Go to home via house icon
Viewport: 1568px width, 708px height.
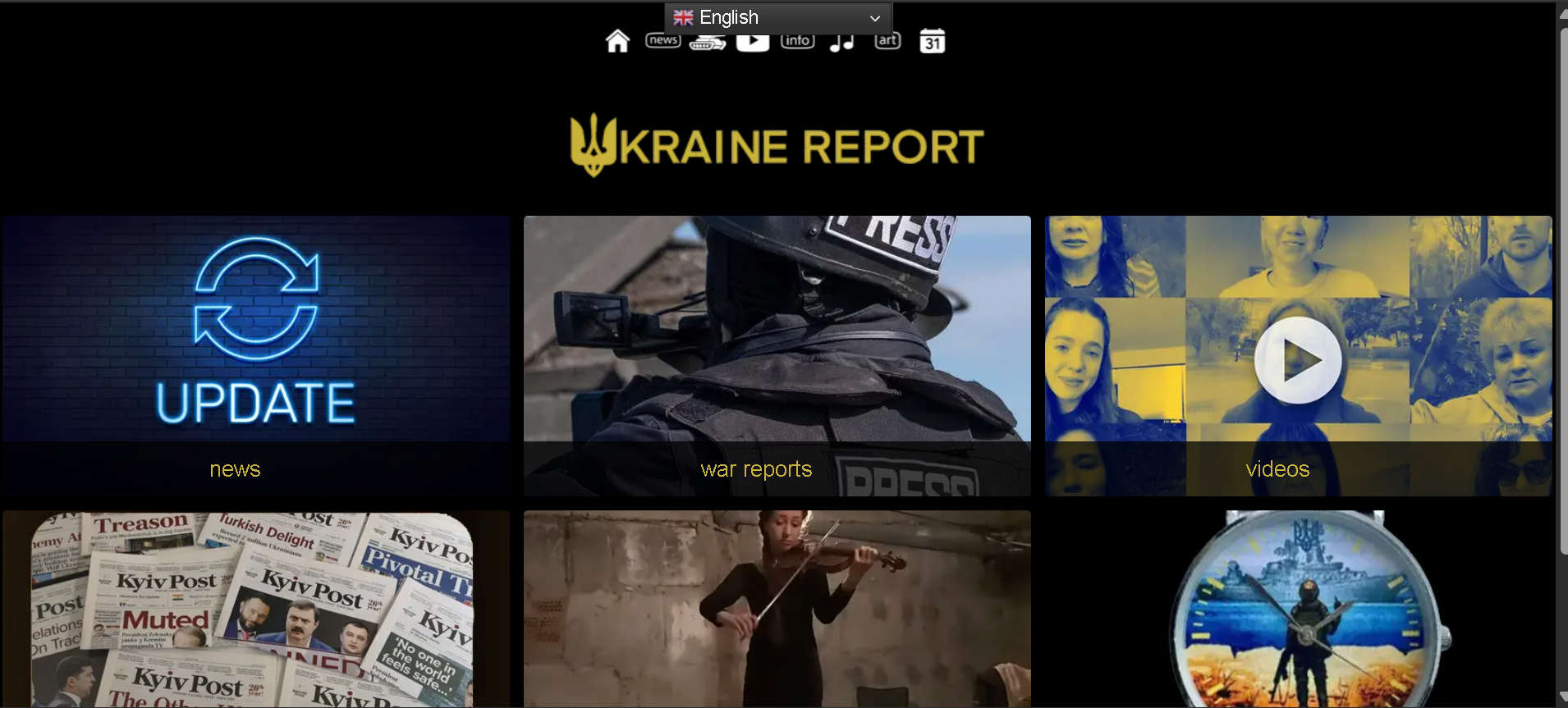point(617,41)
